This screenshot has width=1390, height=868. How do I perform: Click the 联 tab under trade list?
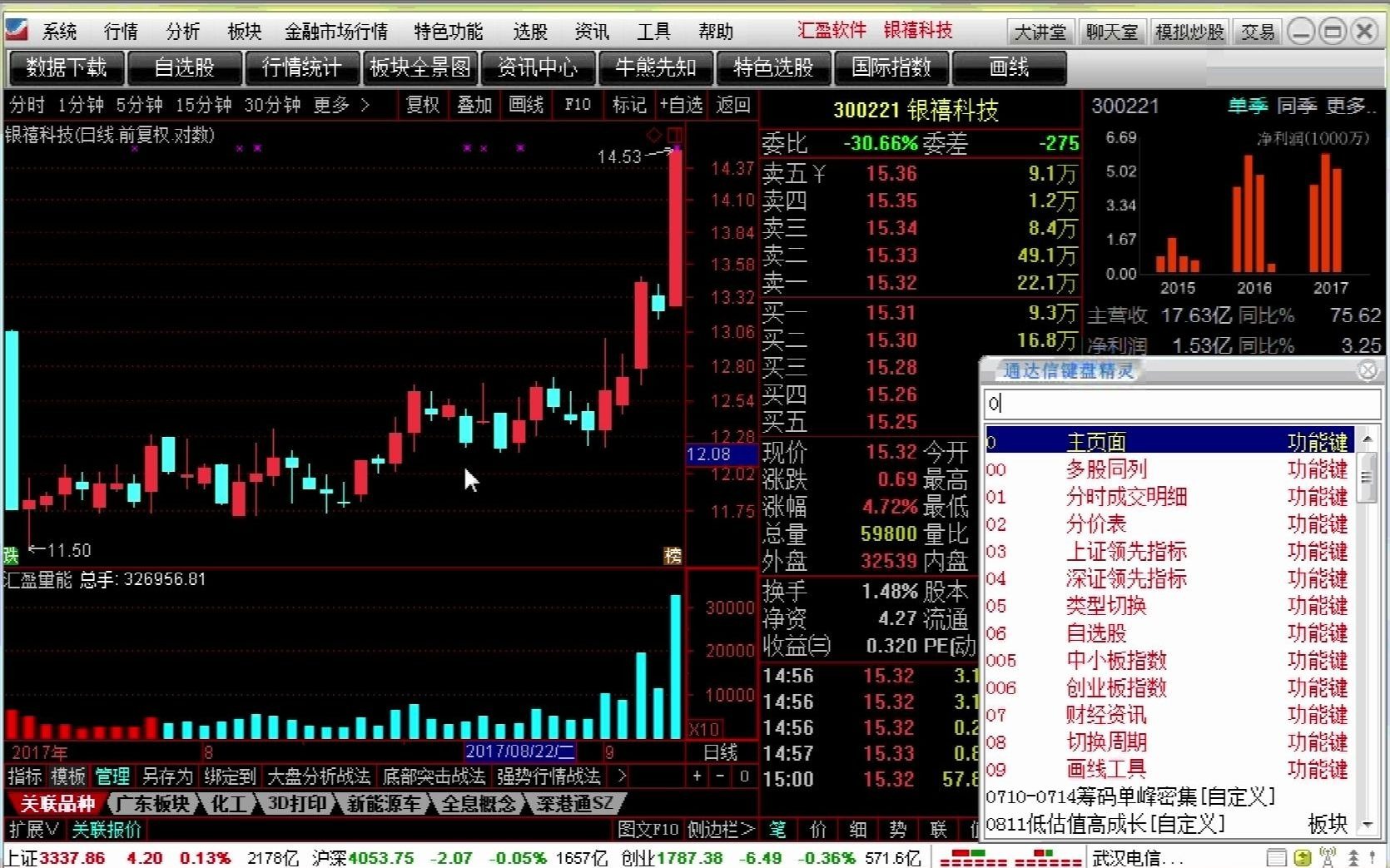[938, 829]
